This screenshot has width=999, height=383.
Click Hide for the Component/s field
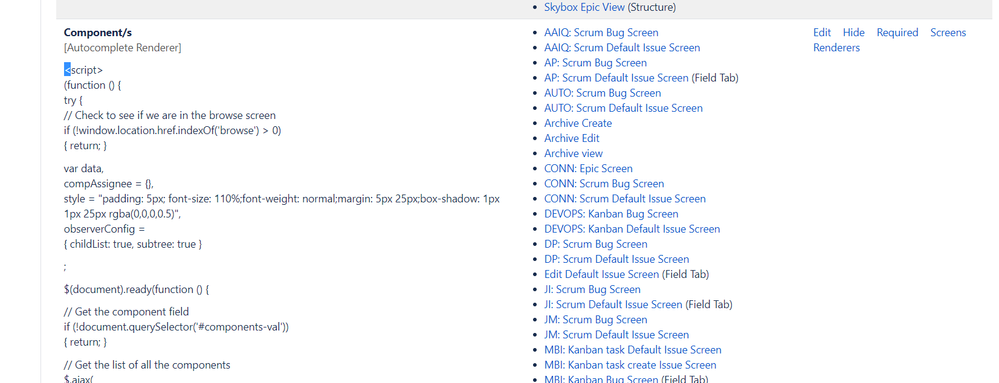(x=854, y=33)
